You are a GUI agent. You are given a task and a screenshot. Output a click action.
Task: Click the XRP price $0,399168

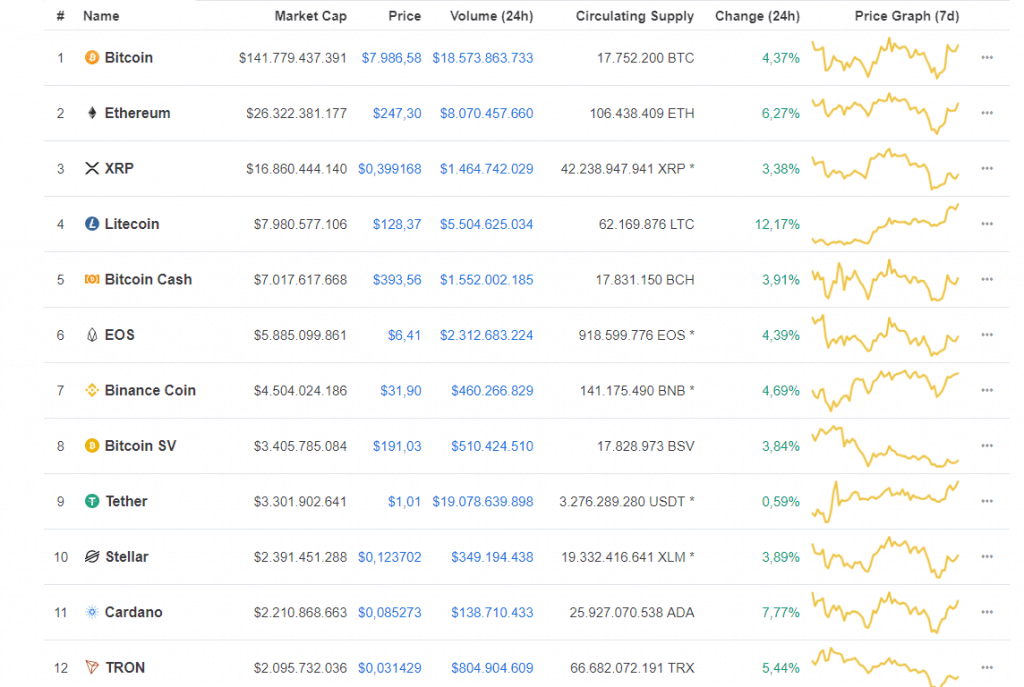389,169
